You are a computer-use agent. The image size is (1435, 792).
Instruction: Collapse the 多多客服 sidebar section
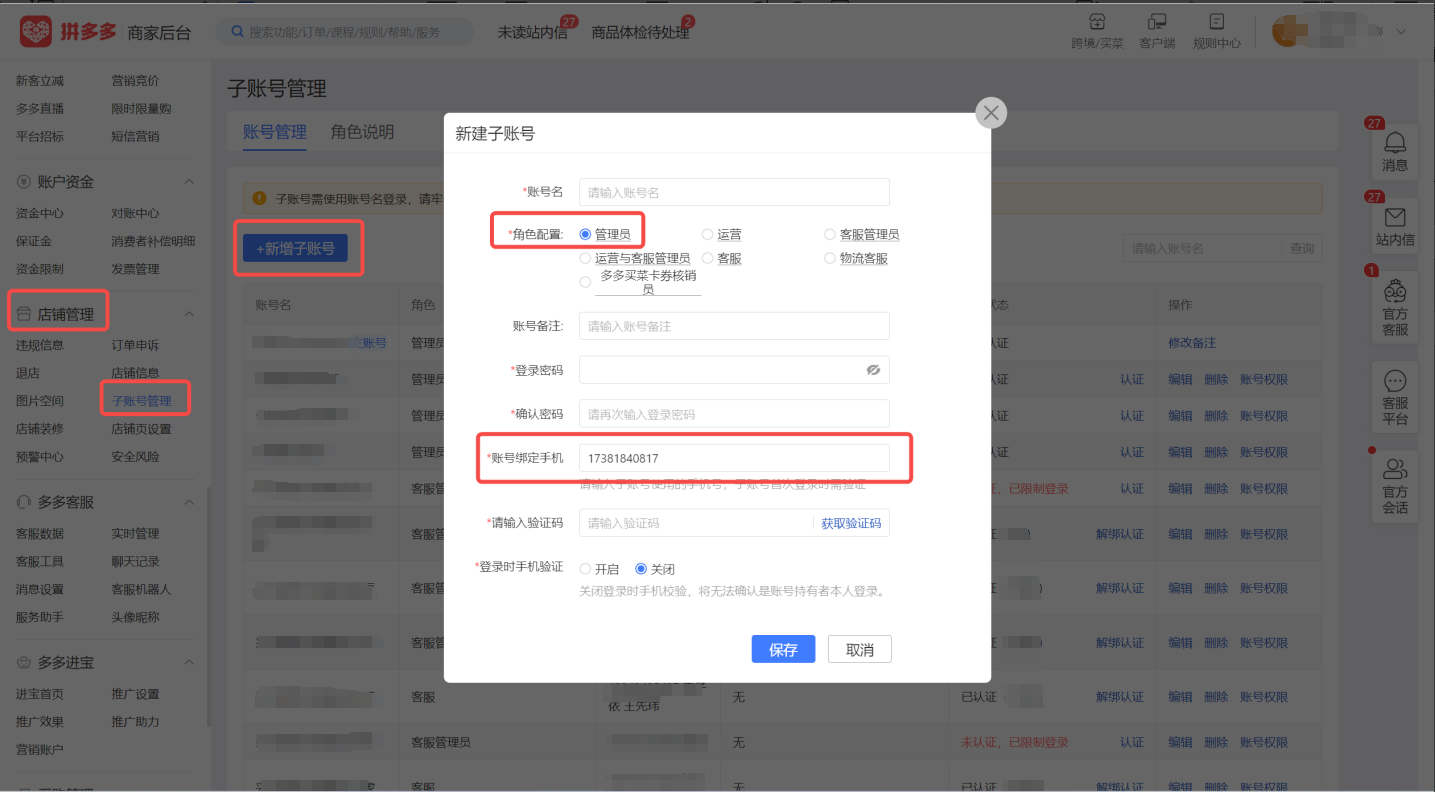click(189, 502)
